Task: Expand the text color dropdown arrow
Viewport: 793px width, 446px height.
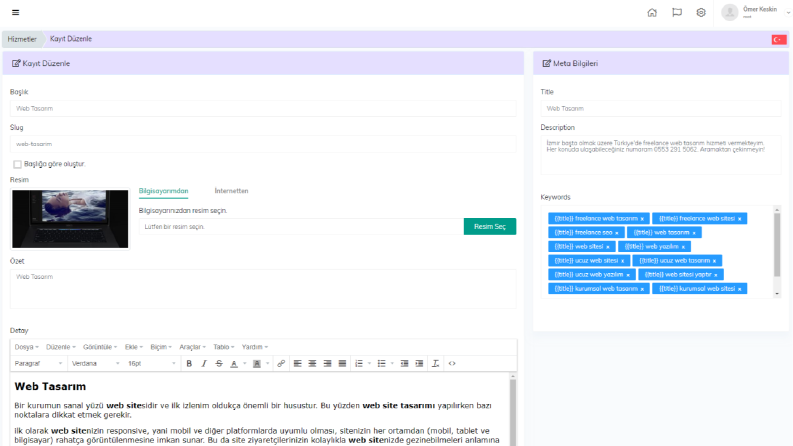Action: (245, 364)
